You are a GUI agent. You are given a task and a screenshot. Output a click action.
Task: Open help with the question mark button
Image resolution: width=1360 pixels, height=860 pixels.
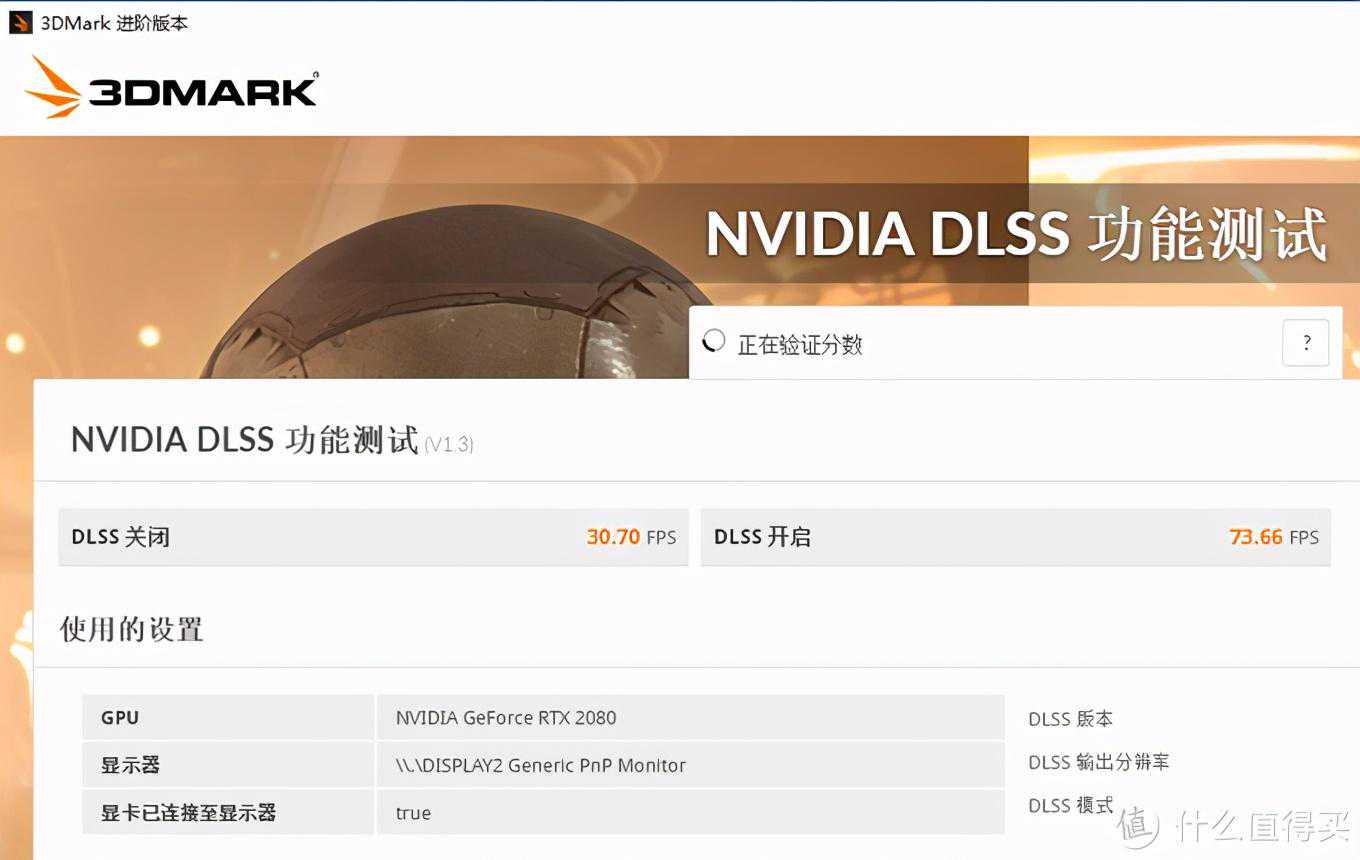point(1306,343)
